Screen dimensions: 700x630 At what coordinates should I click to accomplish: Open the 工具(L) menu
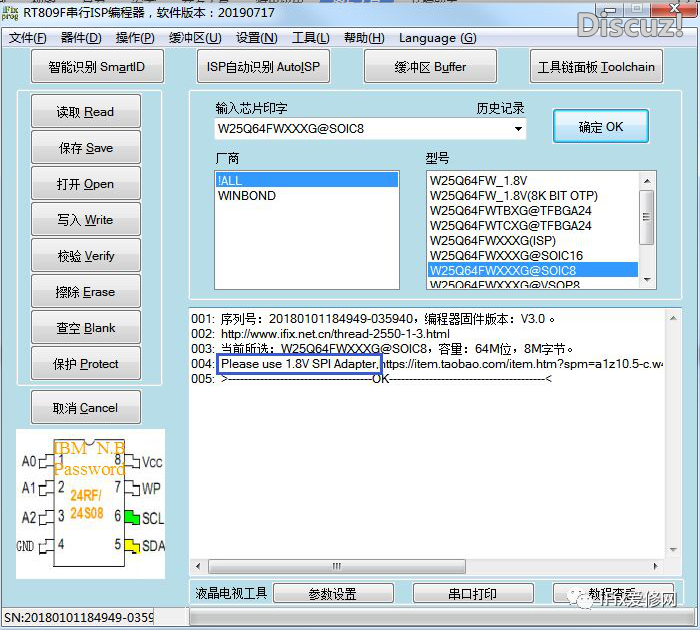311,38
